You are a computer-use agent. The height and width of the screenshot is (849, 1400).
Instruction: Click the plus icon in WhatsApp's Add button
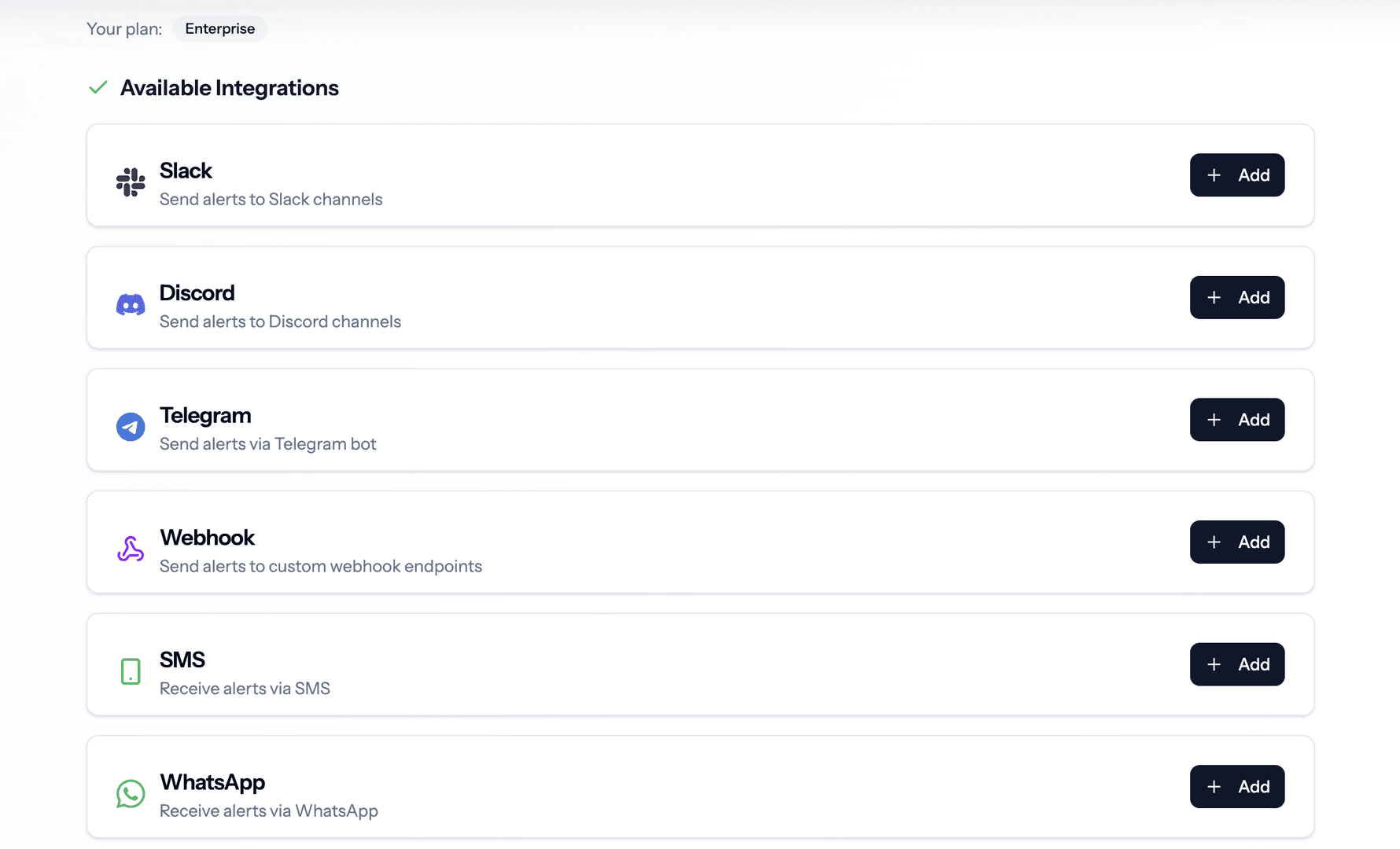tap(1214, 786)
